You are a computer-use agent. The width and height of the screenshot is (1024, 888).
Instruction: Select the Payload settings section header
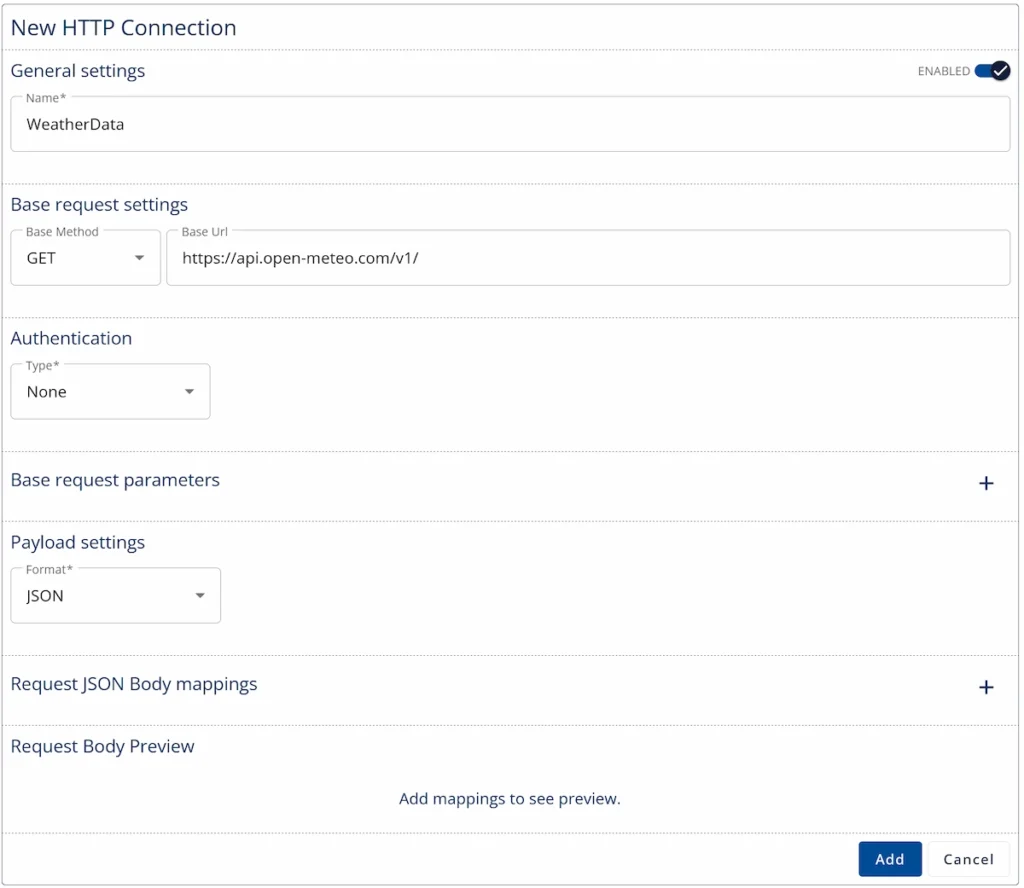[x=77, y=542]
